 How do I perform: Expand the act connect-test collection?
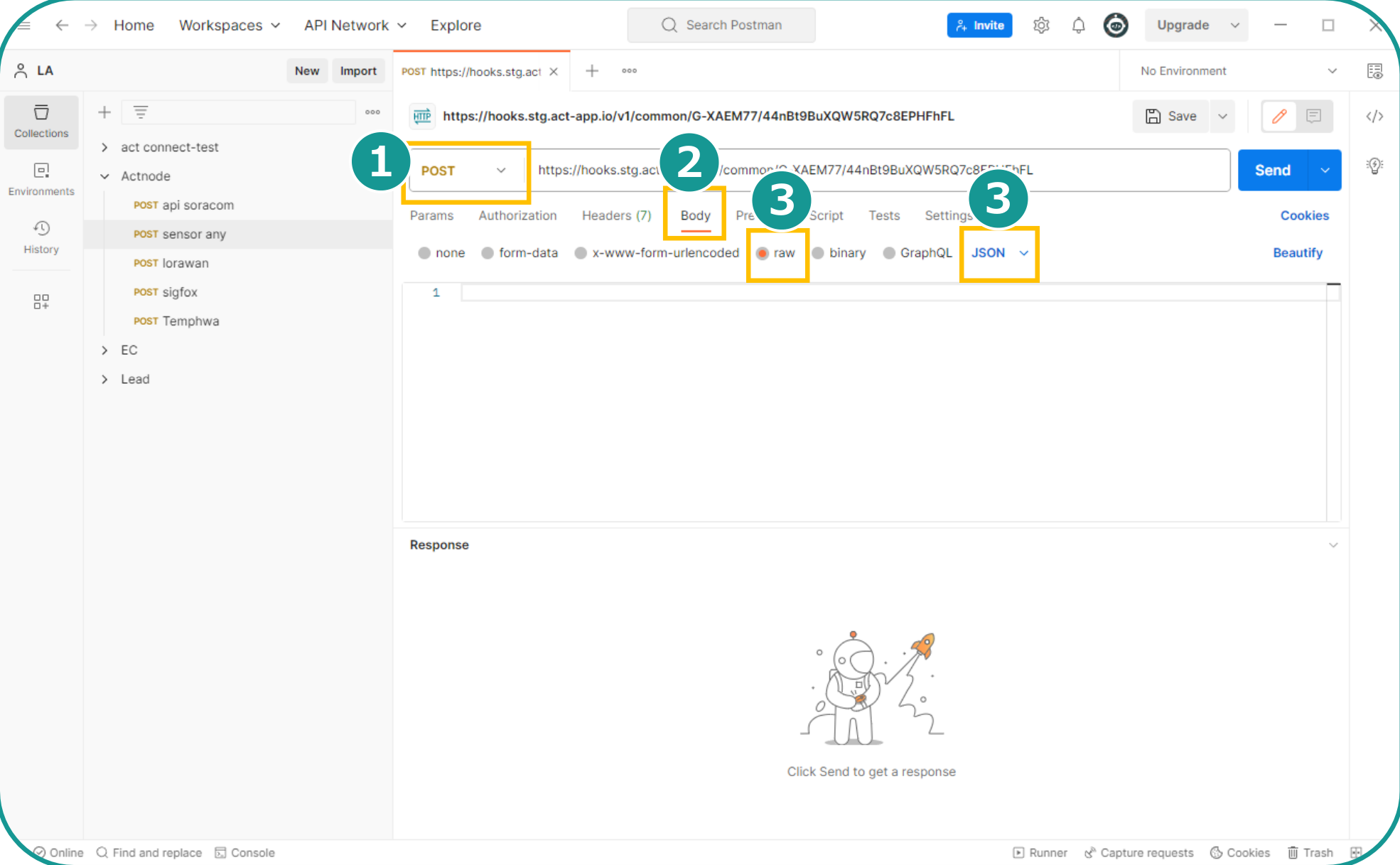click(104, 147)
